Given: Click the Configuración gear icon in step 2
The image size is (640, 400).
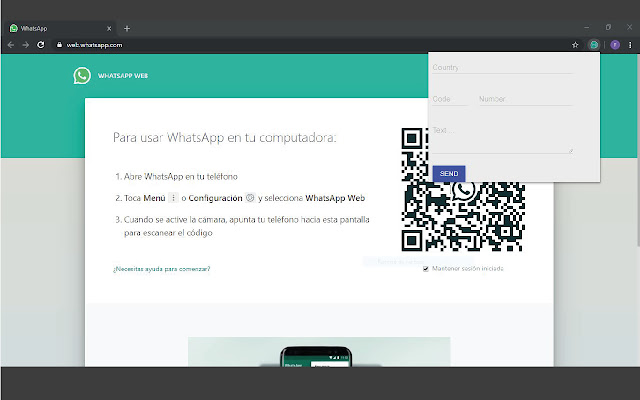Looking at the screenshot, I should [x=250, y=198].
